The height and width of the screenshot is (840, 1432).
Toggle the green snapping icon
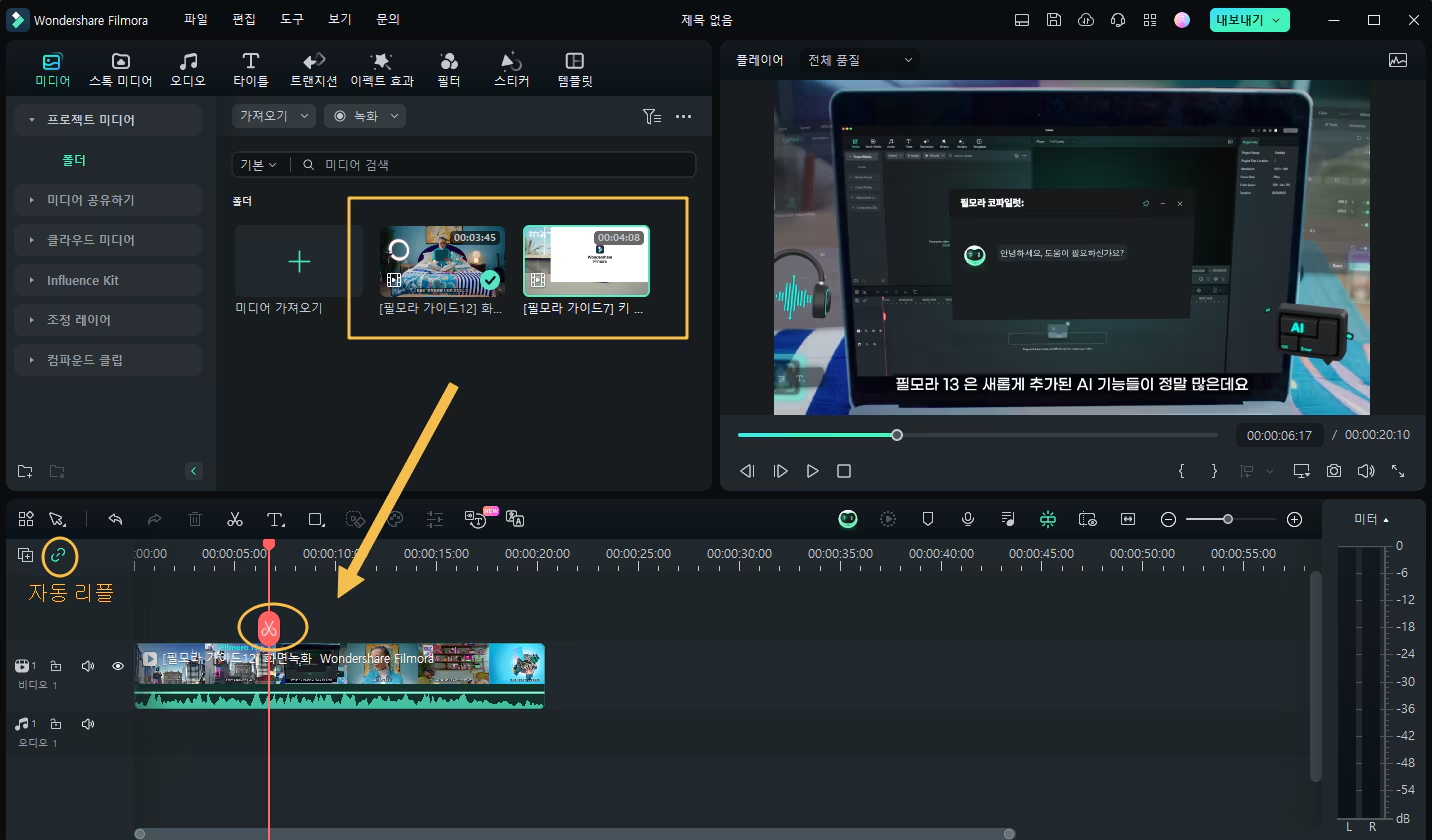(x=1048, y=519)
